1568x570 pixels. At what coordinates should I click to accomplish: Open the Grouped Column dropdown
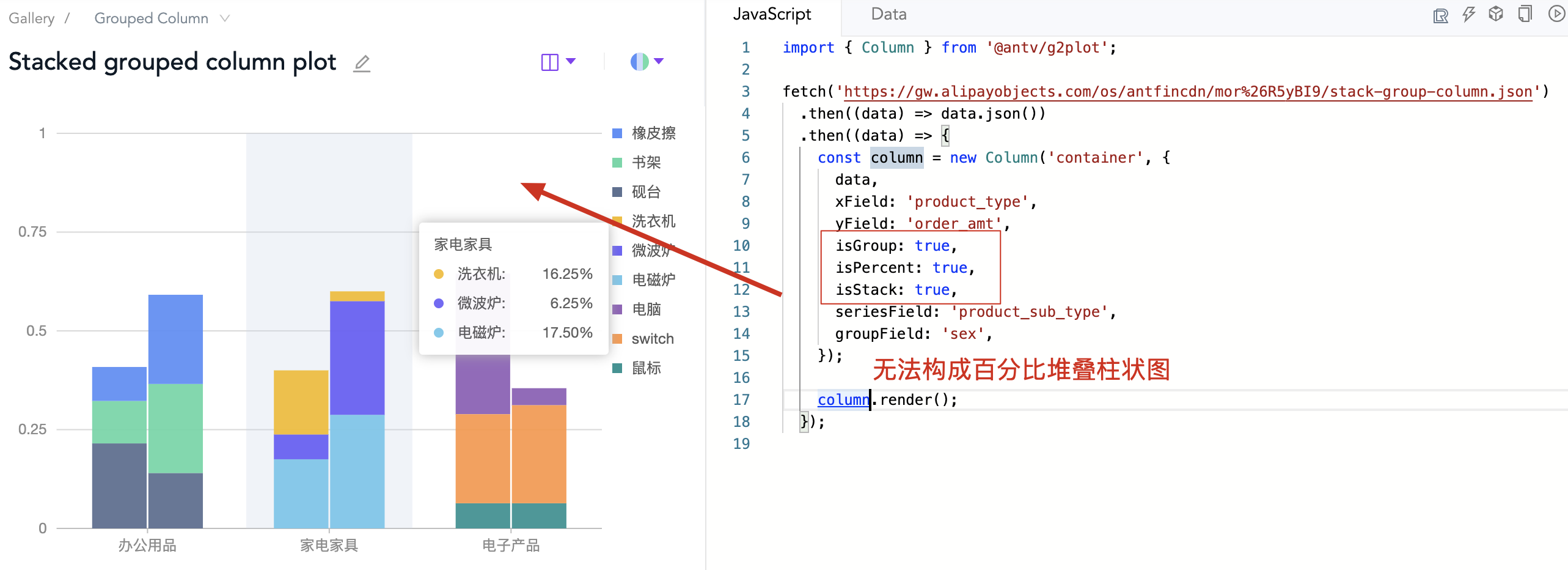click(152, 18)
